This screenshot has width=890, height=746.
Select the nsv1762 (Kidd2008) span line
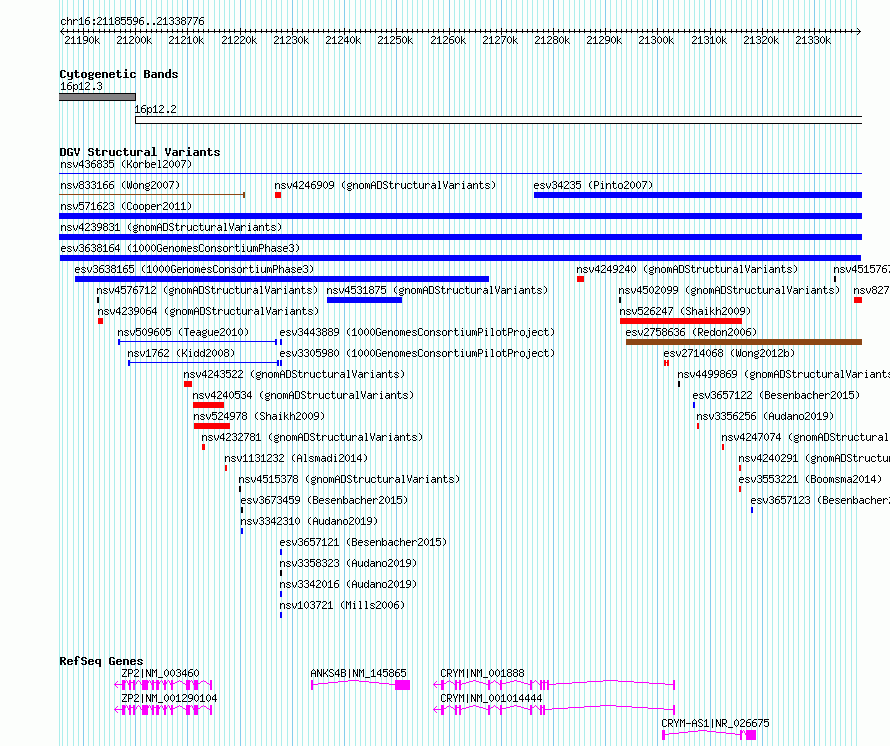coord(204,363)
